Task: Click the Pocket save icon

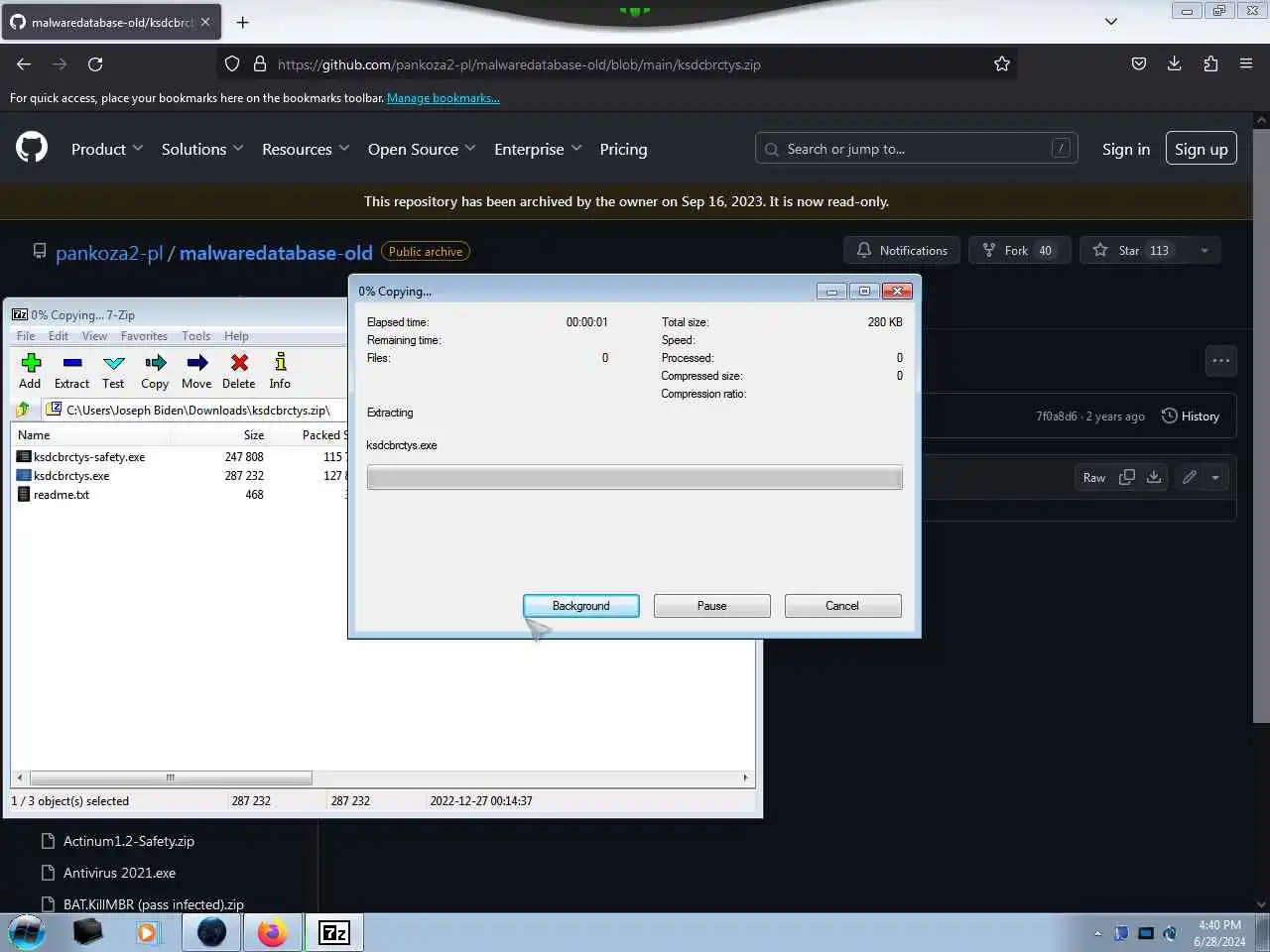Action: [x=1139, y=63]
